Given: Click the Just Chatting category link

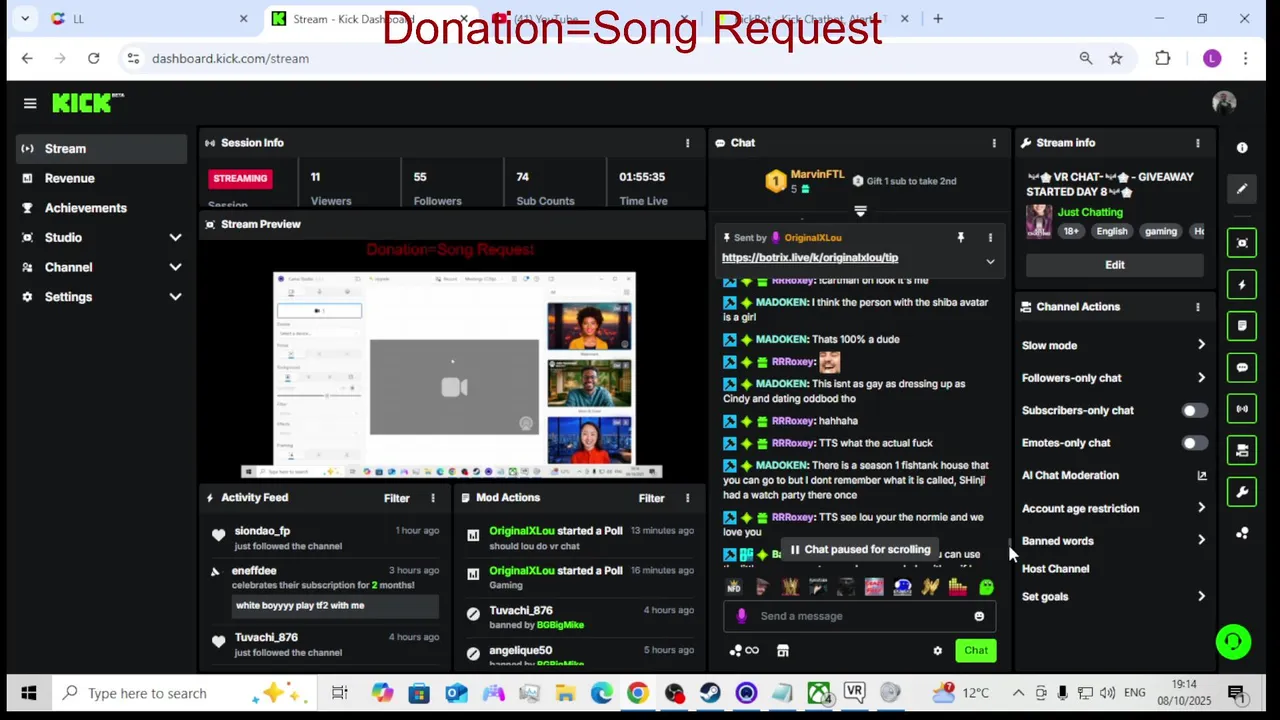Looking at the screenshot, I should point(1090,212).
